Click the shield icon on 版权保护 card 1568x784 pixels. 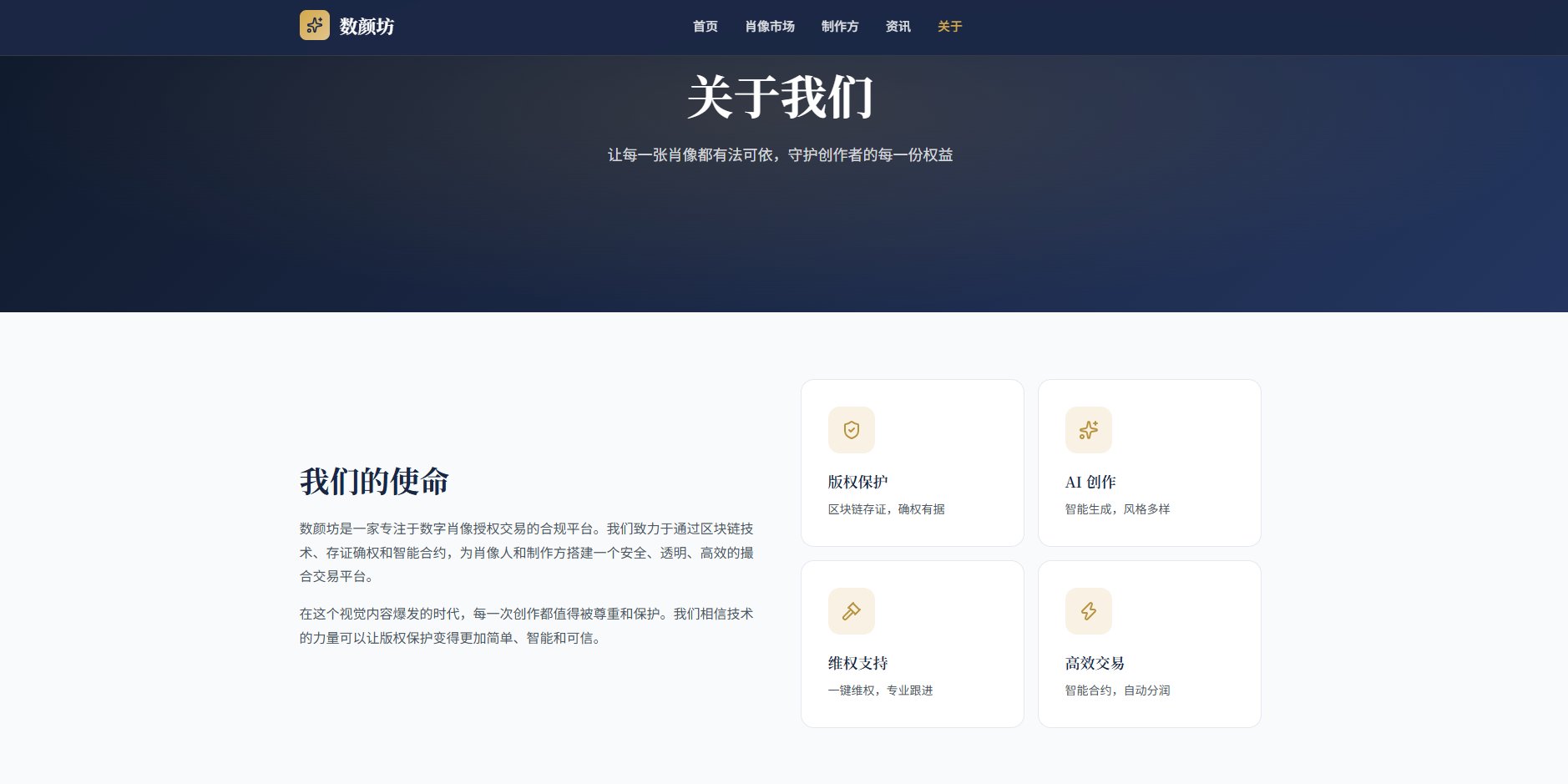point(852,430)
